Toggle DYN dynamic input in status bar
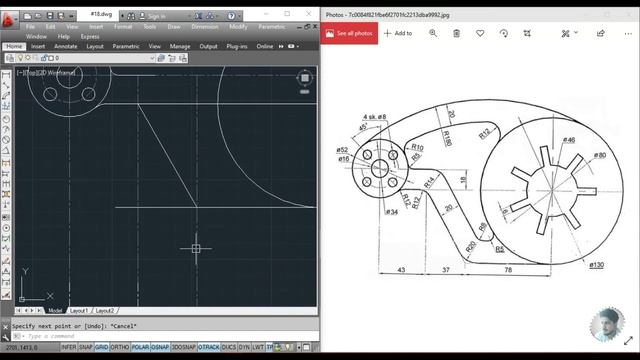This screenshot has width=640, height=360. tap(244, 347)
